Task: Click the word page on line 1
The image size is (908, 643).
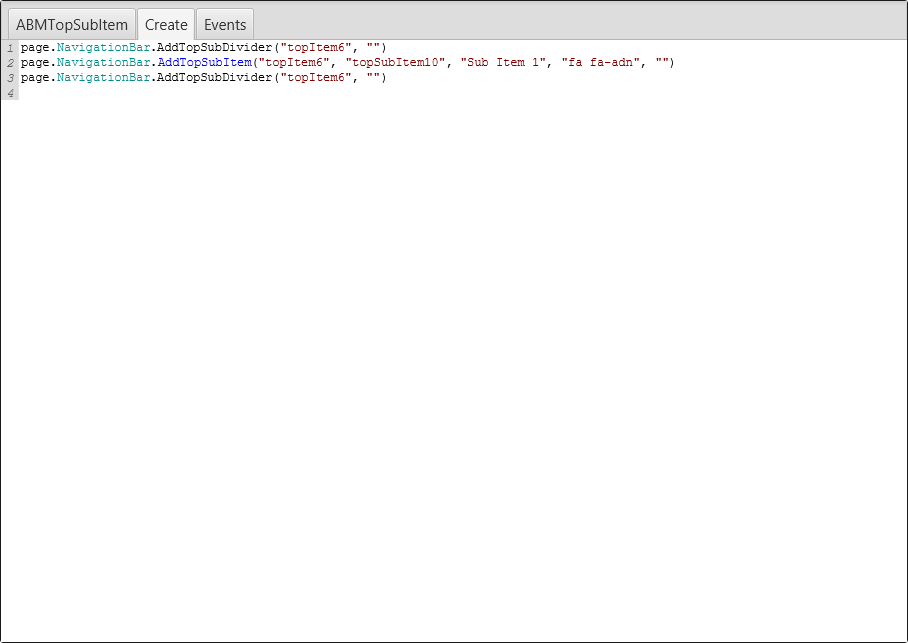Action: tap(35, 48)
